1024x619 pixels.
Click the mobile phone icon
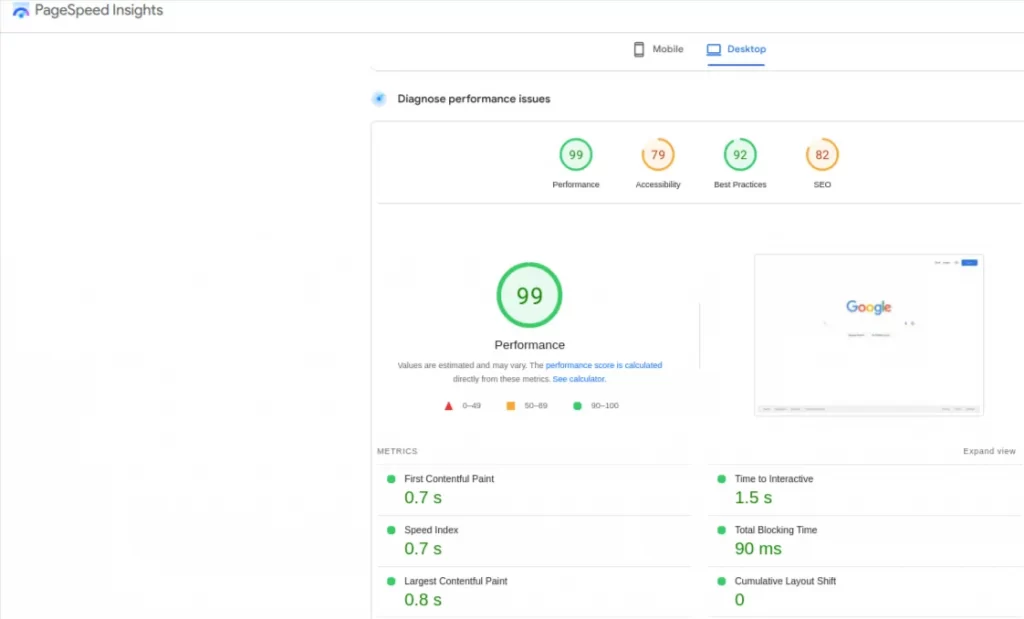tap(639, 49)
